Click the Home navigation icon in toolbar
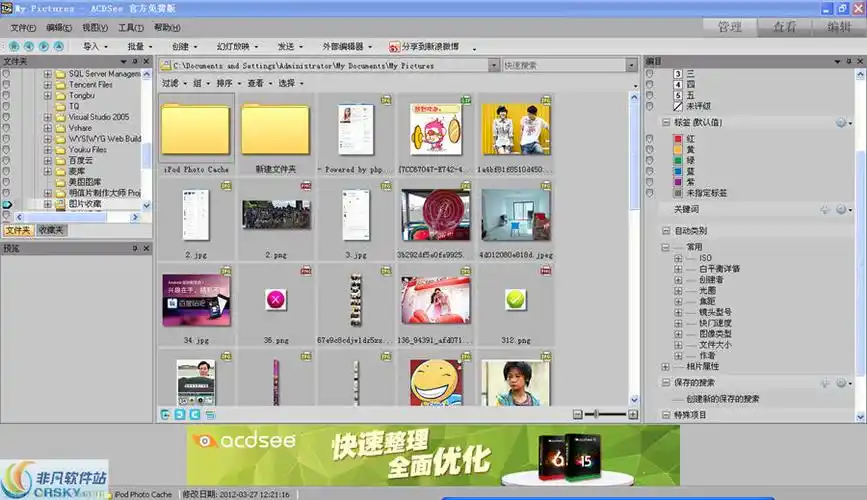867x500 pixels. 14,46
